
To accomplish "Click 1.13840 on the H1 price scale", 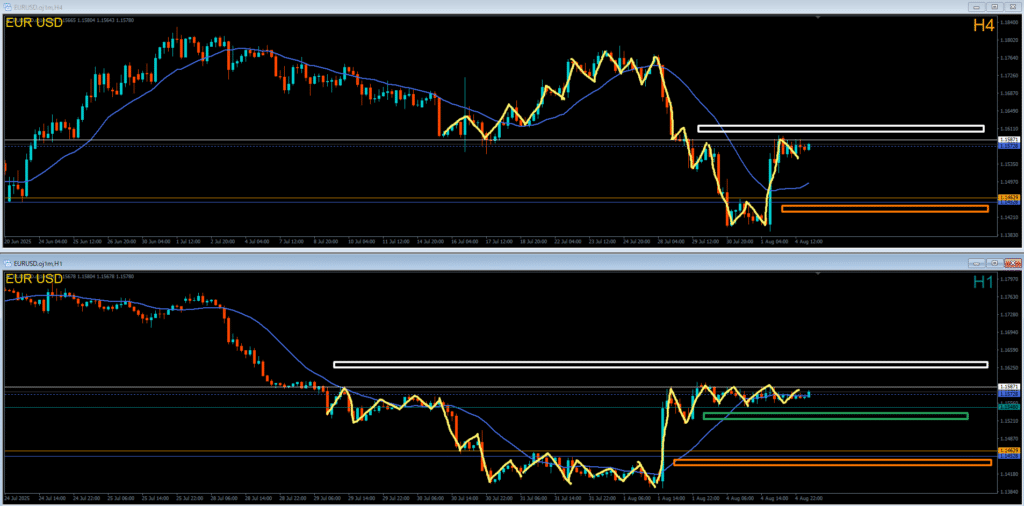I will click(x=1010, y=492).
